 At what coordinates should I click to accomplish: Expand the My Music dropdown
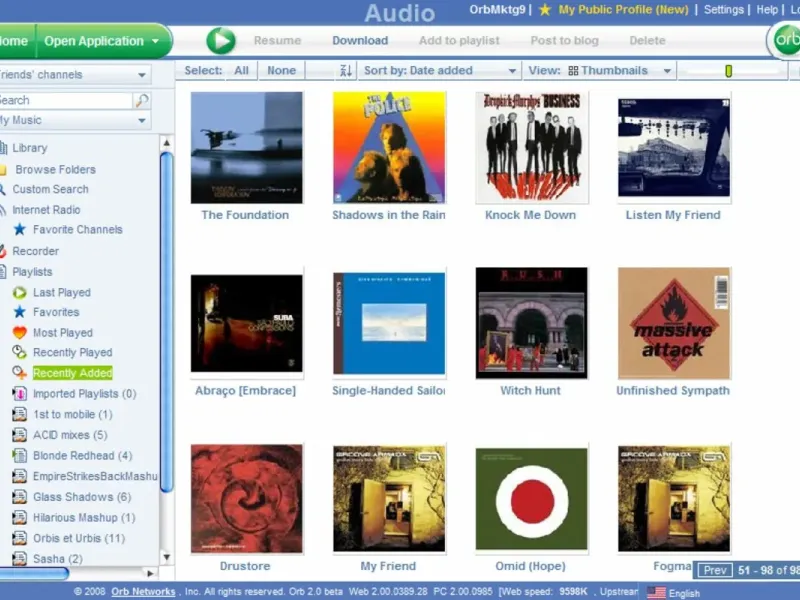point(74,120)
